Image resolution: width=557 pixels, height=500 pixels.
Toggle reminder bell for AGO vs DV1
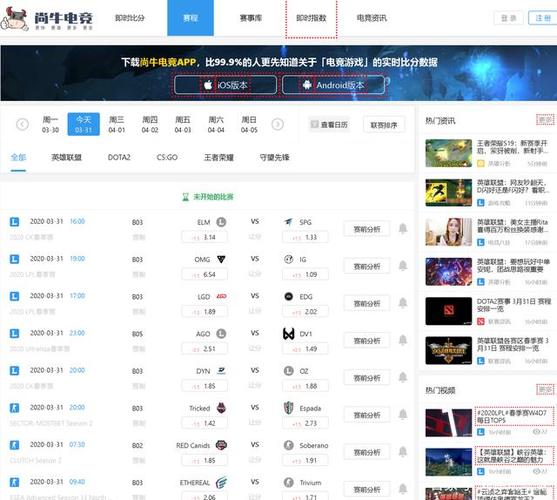(x=402, y=341)
